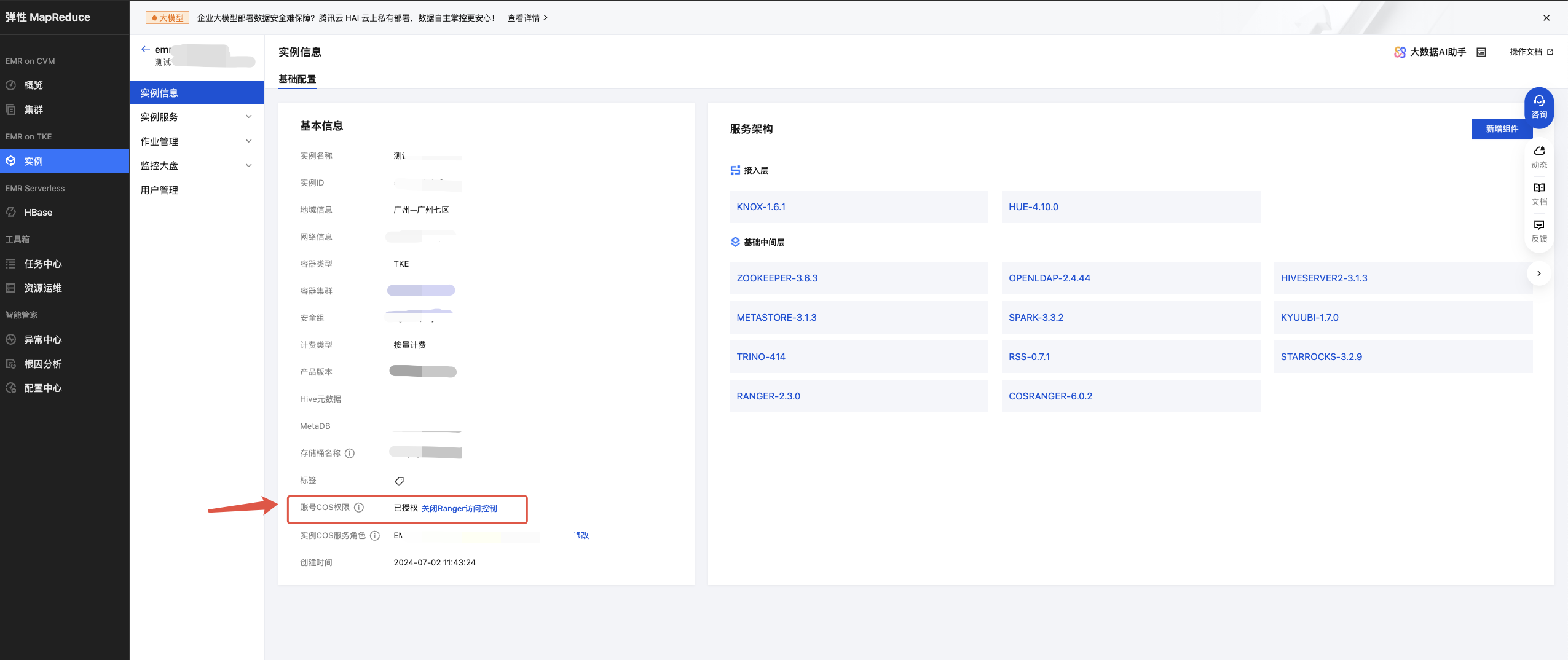Expand the right-side floating panel arrow
This screenshot has width=1568, height=660.
(x=1538, y=273)
